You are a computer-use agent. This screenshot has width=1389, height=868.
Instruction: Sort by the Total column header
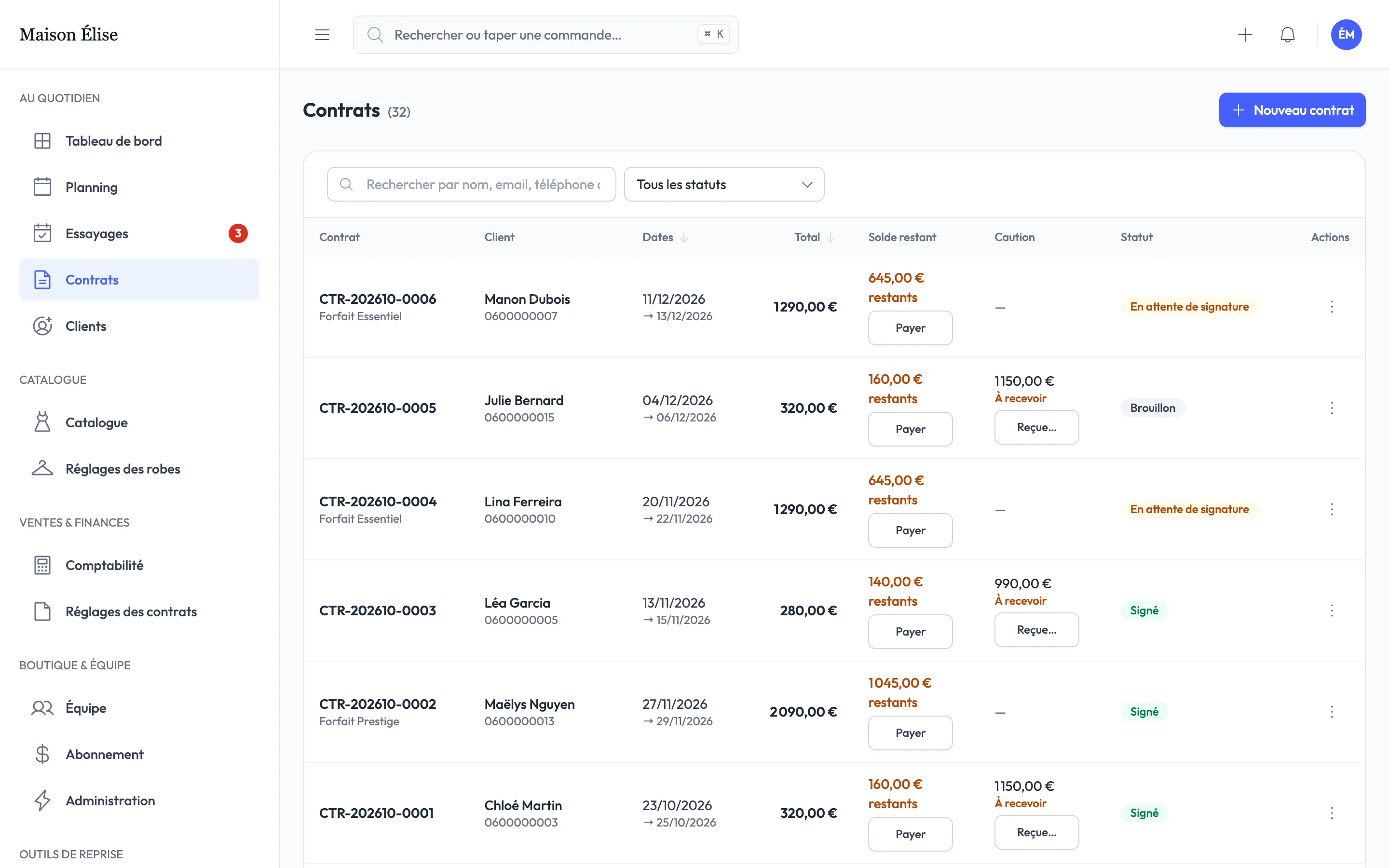(x=814, y=237)
